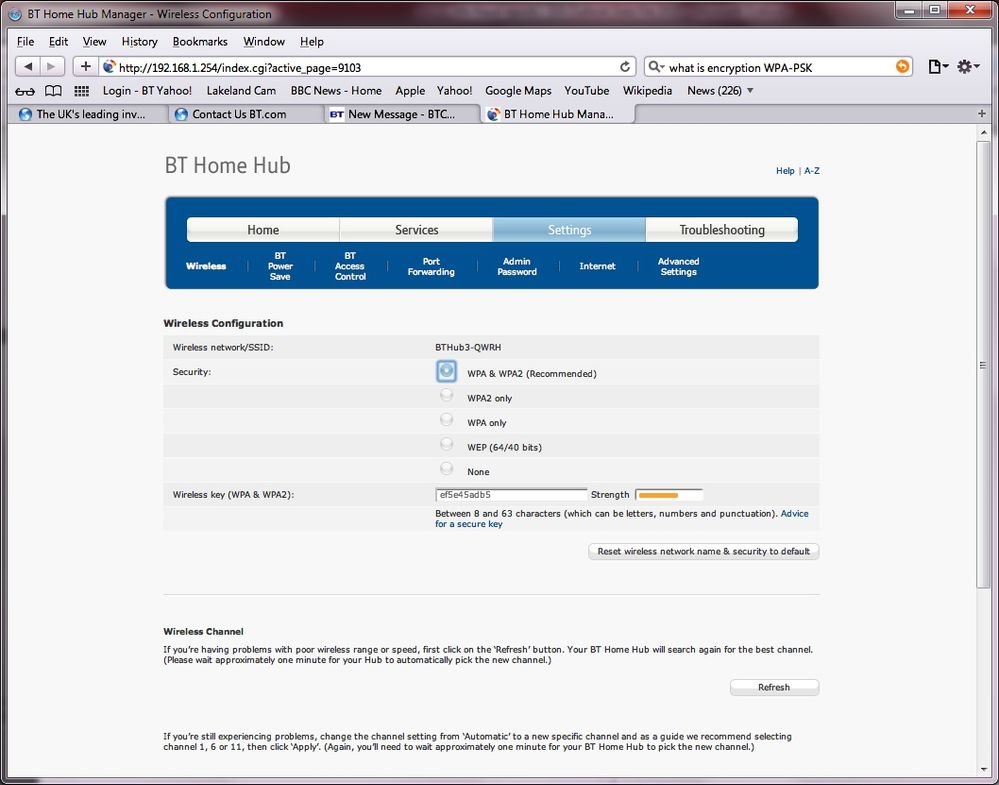Open the Hub Help link

(x=785, y=171)
